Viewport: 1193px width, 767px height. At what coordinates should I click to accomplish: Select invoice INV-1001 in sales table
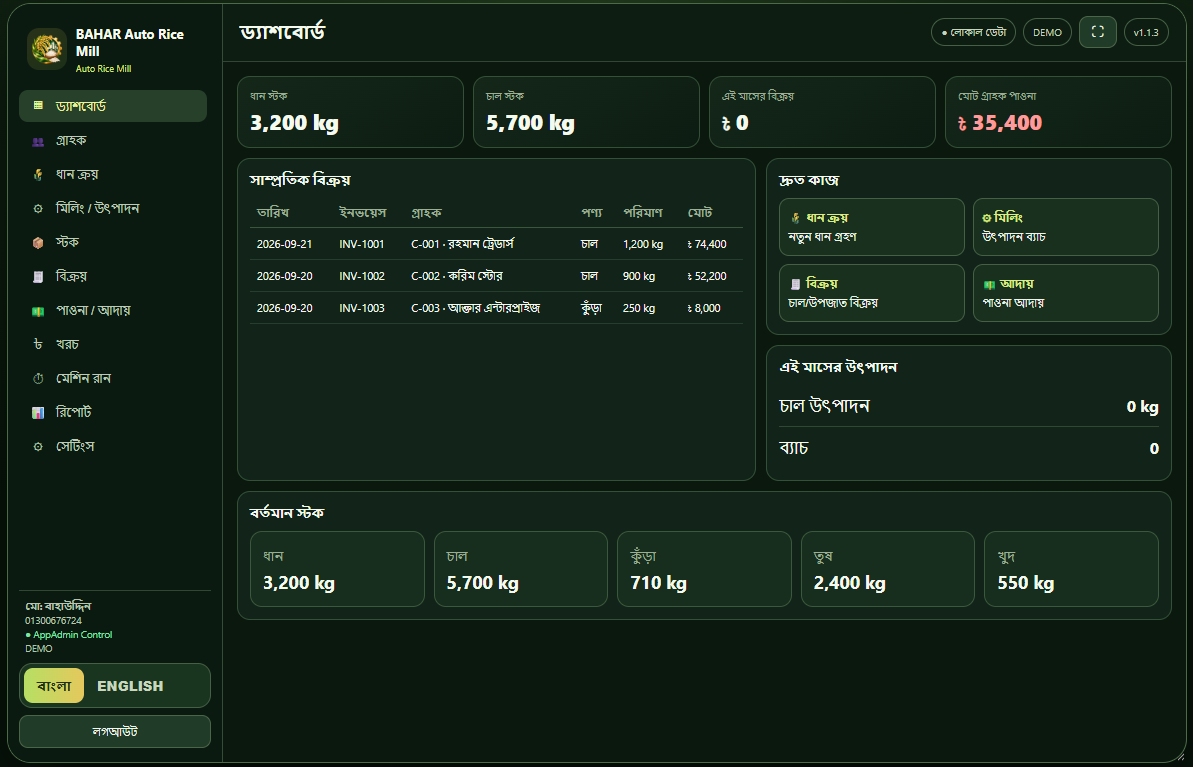pyautogui.click(x=361, y=244)
